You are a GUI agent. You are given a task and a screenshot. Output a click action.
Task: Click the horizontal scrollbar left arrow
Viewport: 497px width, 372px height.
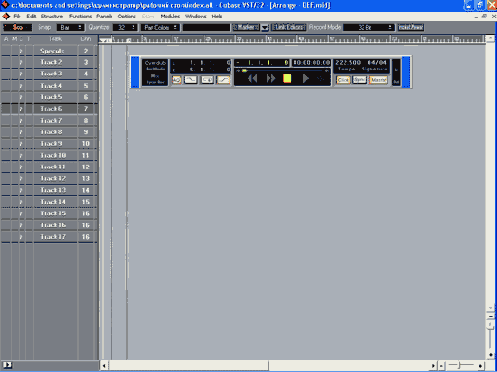[104, 366]
